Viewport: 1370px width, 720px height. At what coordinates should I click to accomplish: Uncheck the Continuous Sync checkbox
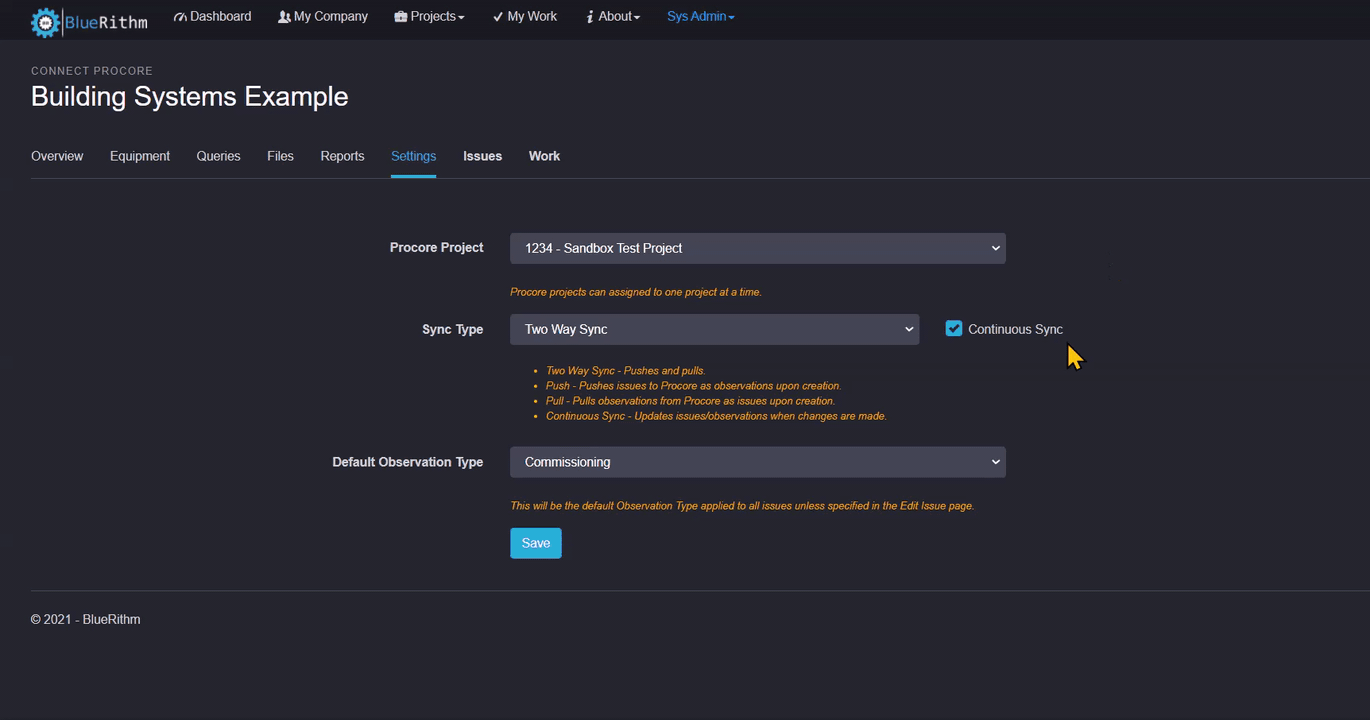tap(954, 328)
